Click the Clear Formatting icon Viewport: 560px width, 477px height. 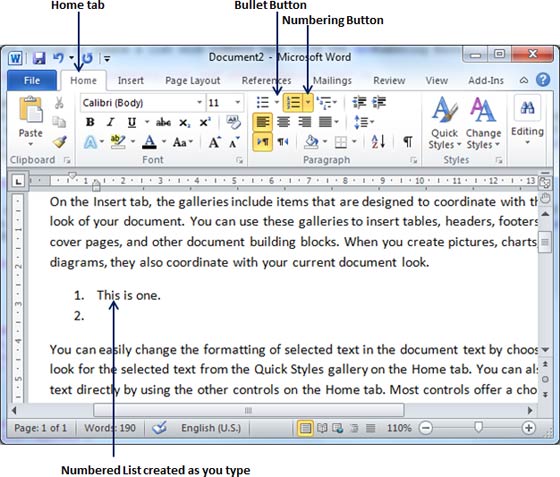(234, 122)
